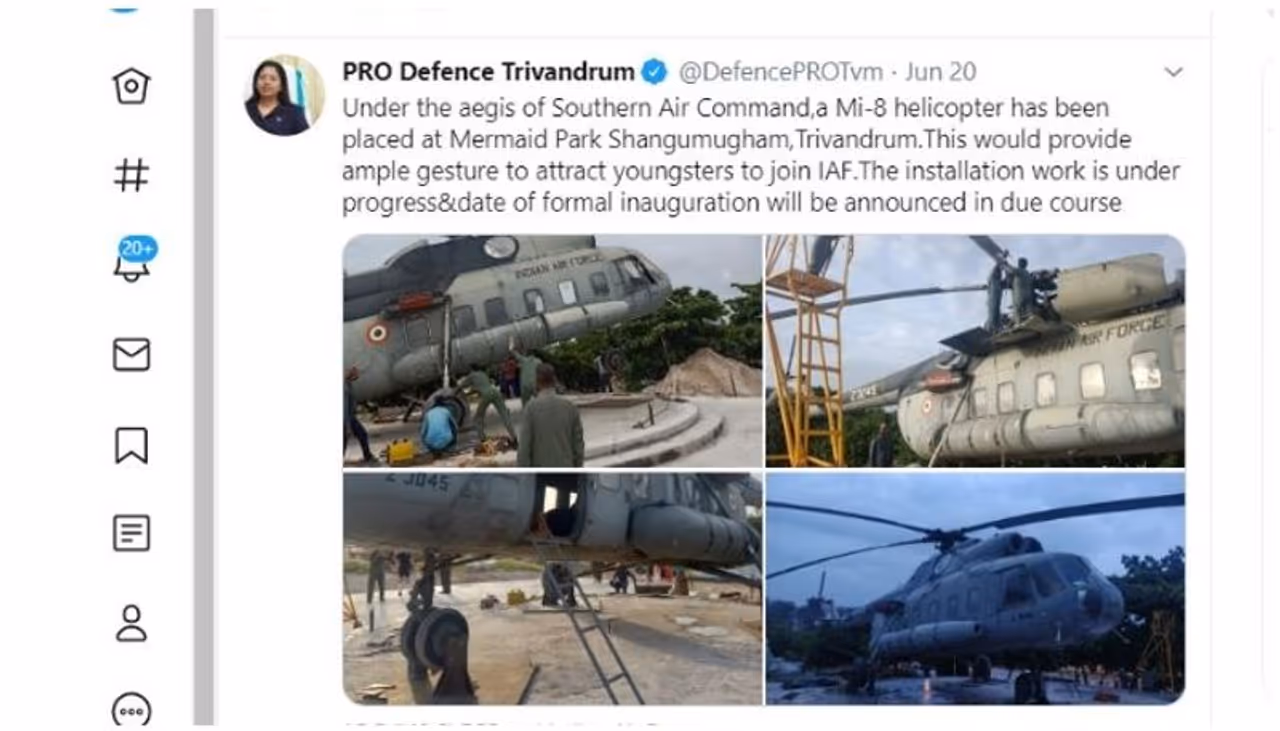View PRO Defence Trivandrum avatar photo
Viewport: 1280px width, 731px height.
284,95
